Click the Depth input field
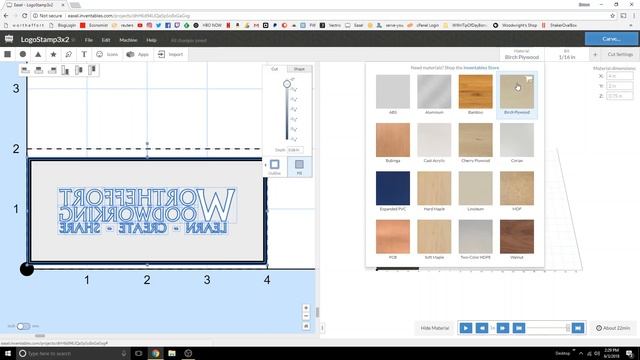640x360 pixels. point(295,150)
